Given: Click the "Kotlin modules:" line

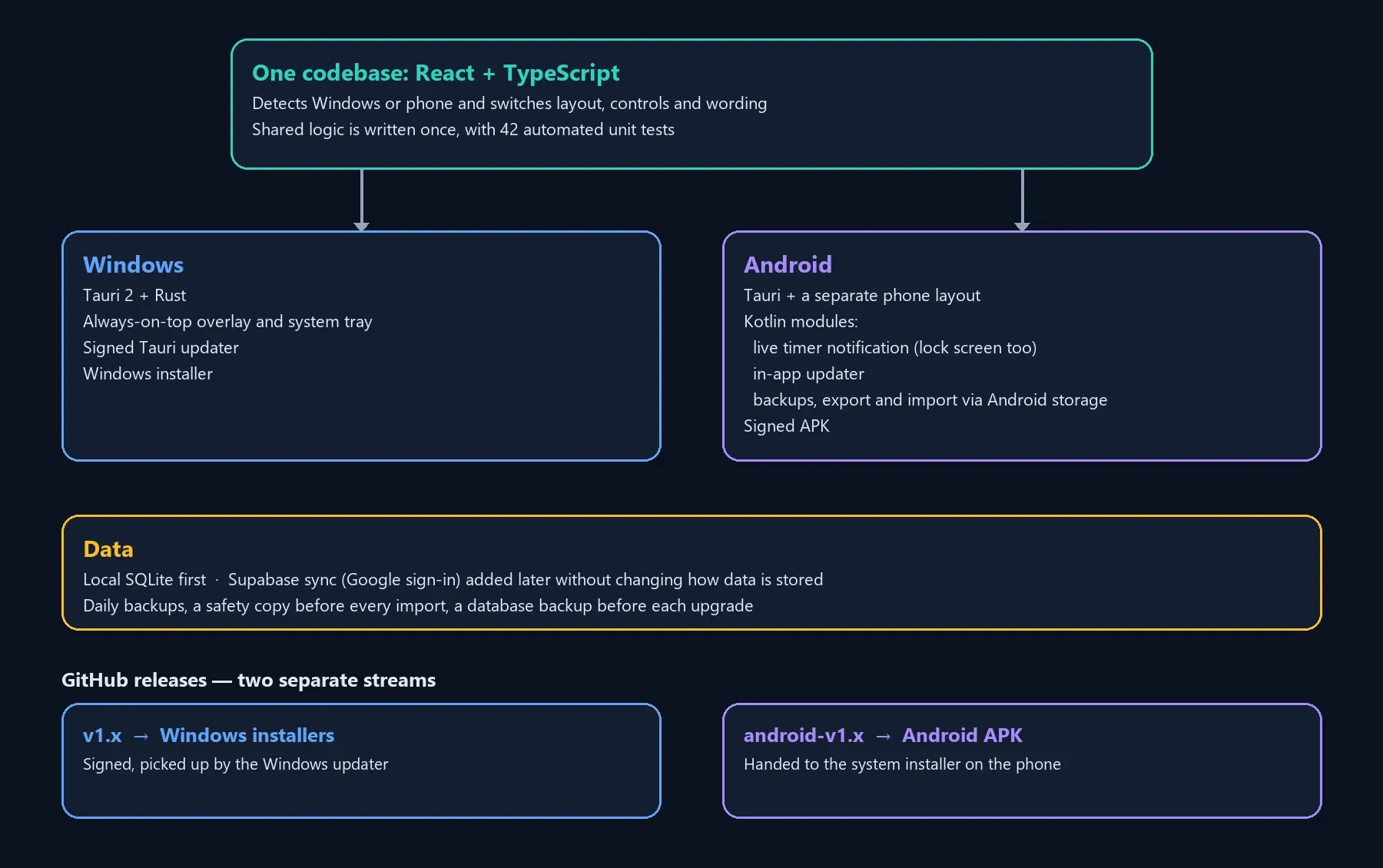Looking at the screenshot, I should tap(801, 322).
